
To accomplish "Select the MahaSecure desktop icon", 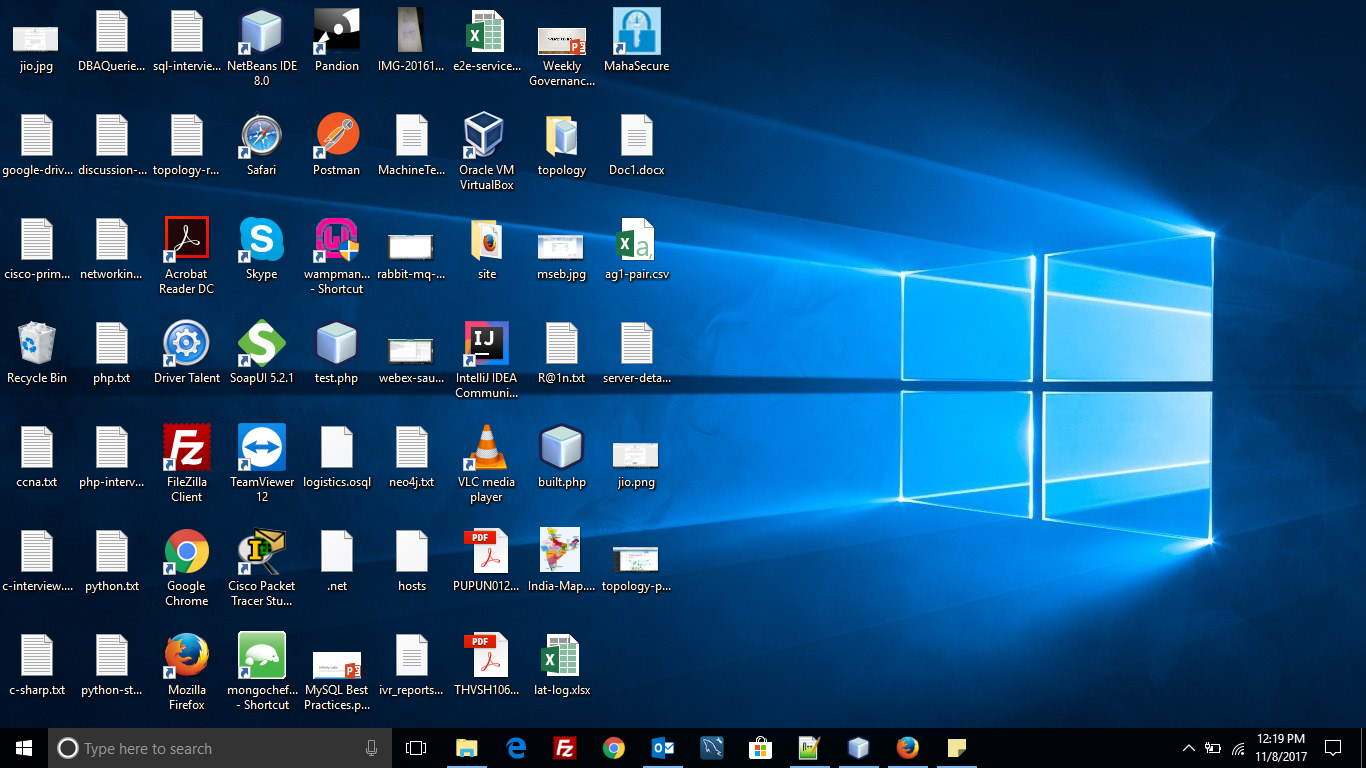I will pos(636,33).
